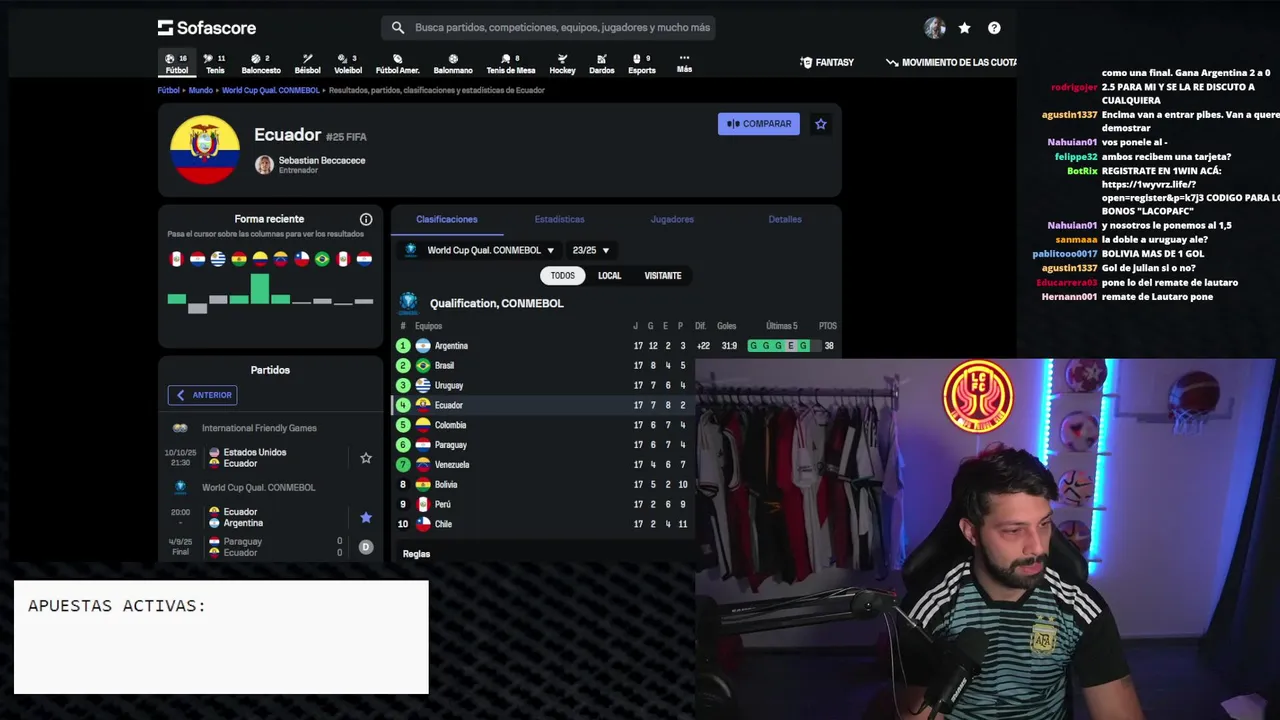The image size is (1280, 720).
Task: Open Argentina row in standings
Action: click(x=616, y=346)
